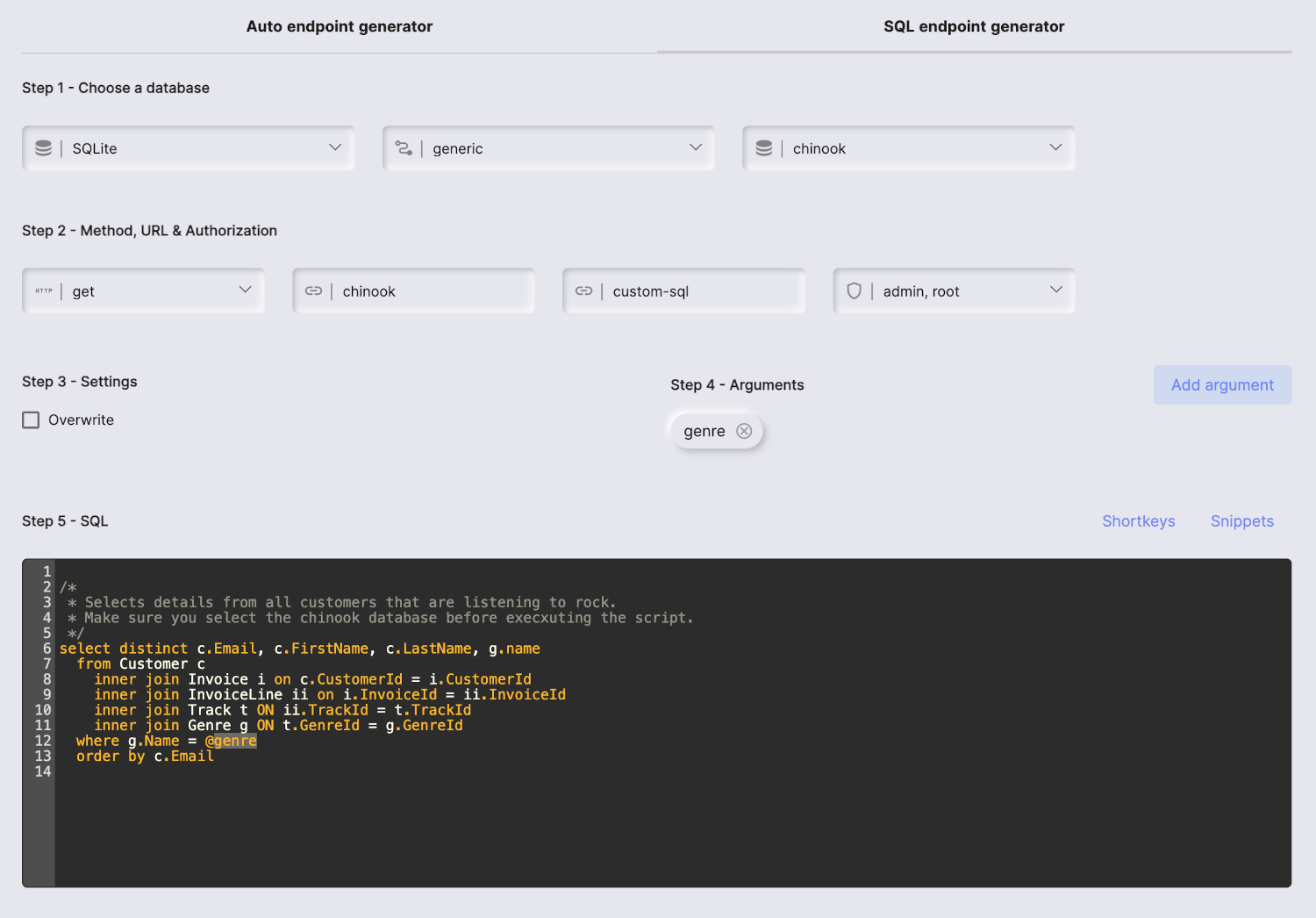Click the Add argument button
1316x918 pixels.
pos(1222,385)
